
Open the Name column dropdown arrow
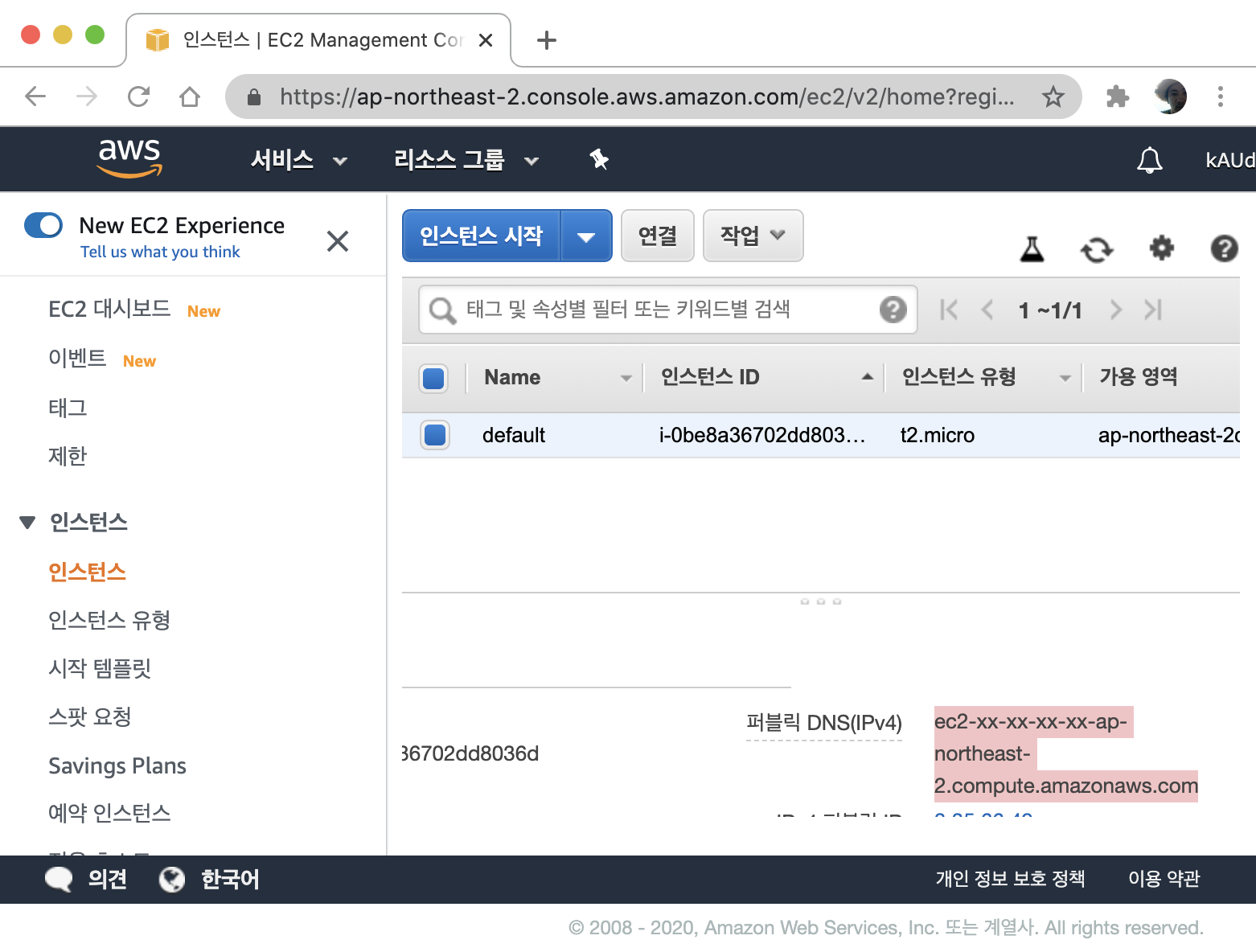pos(626,377)
